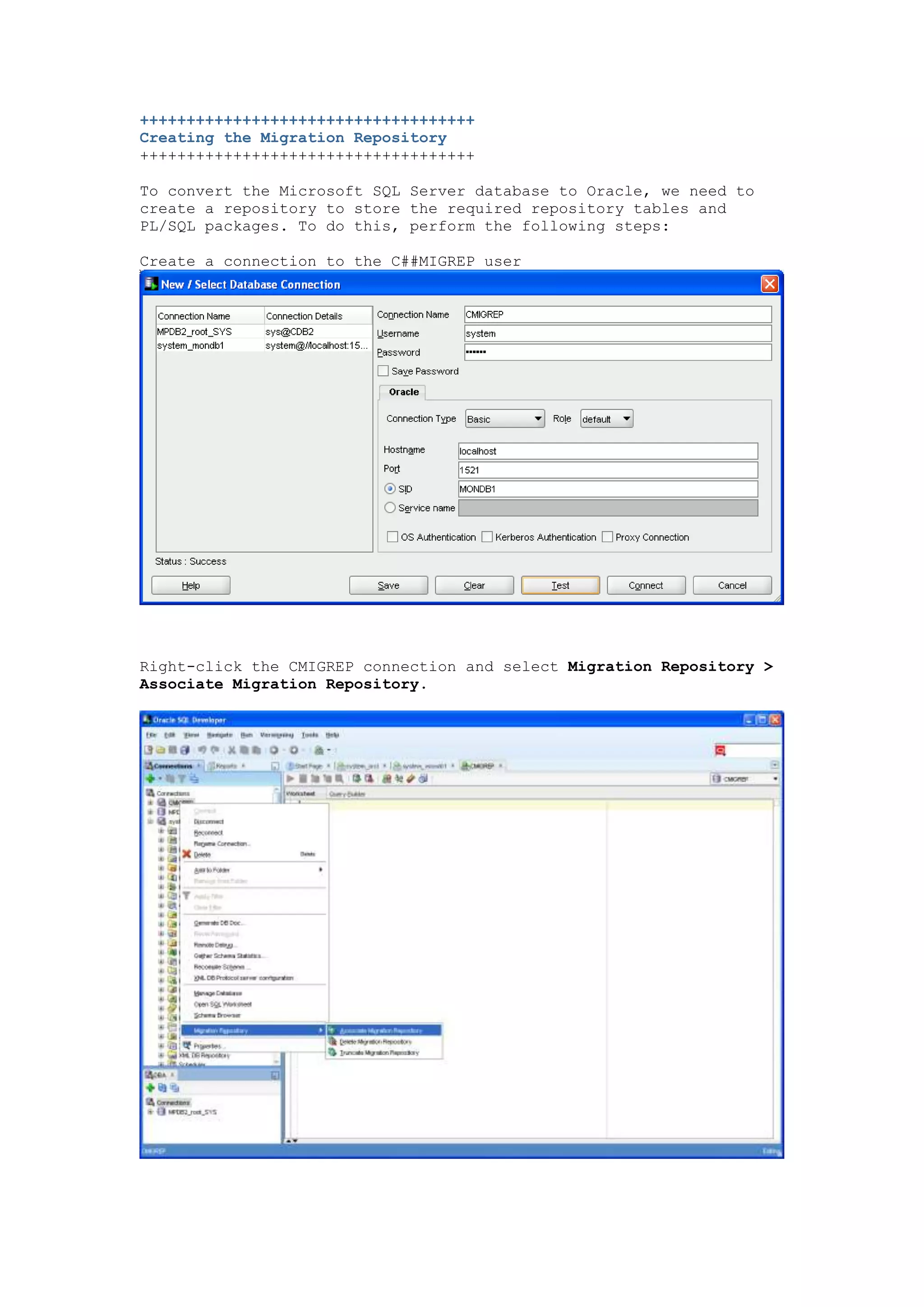
Task: Select the Service name radio button
Action: point(390,508)
